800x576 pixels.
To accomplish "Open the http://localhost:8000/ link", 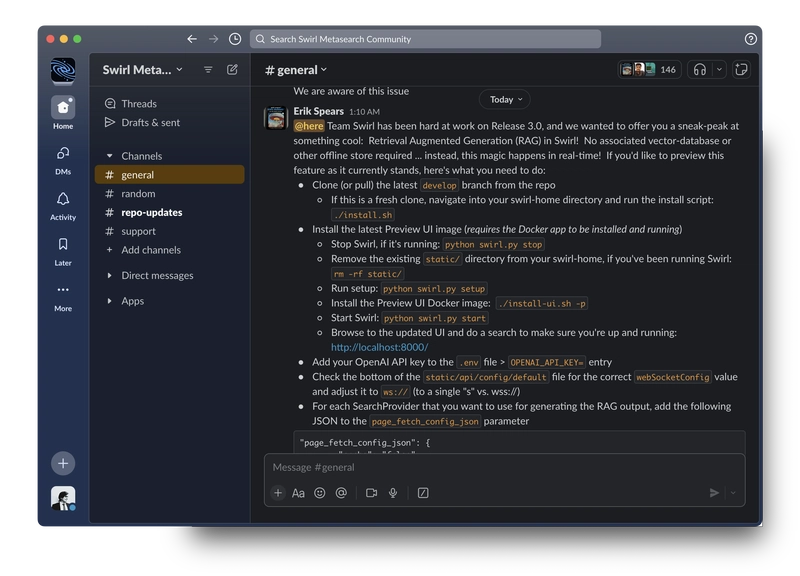I will point(379,347).
